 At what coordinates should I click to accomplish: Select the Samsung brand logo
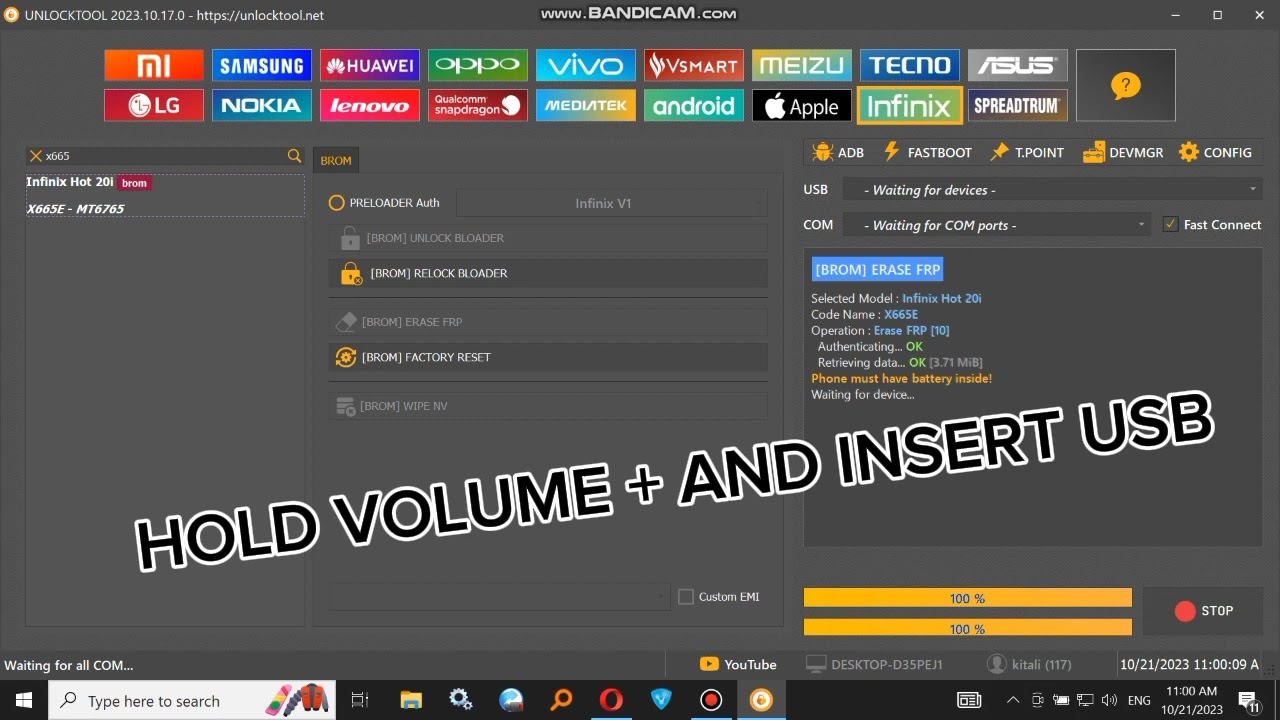[262, 65]
